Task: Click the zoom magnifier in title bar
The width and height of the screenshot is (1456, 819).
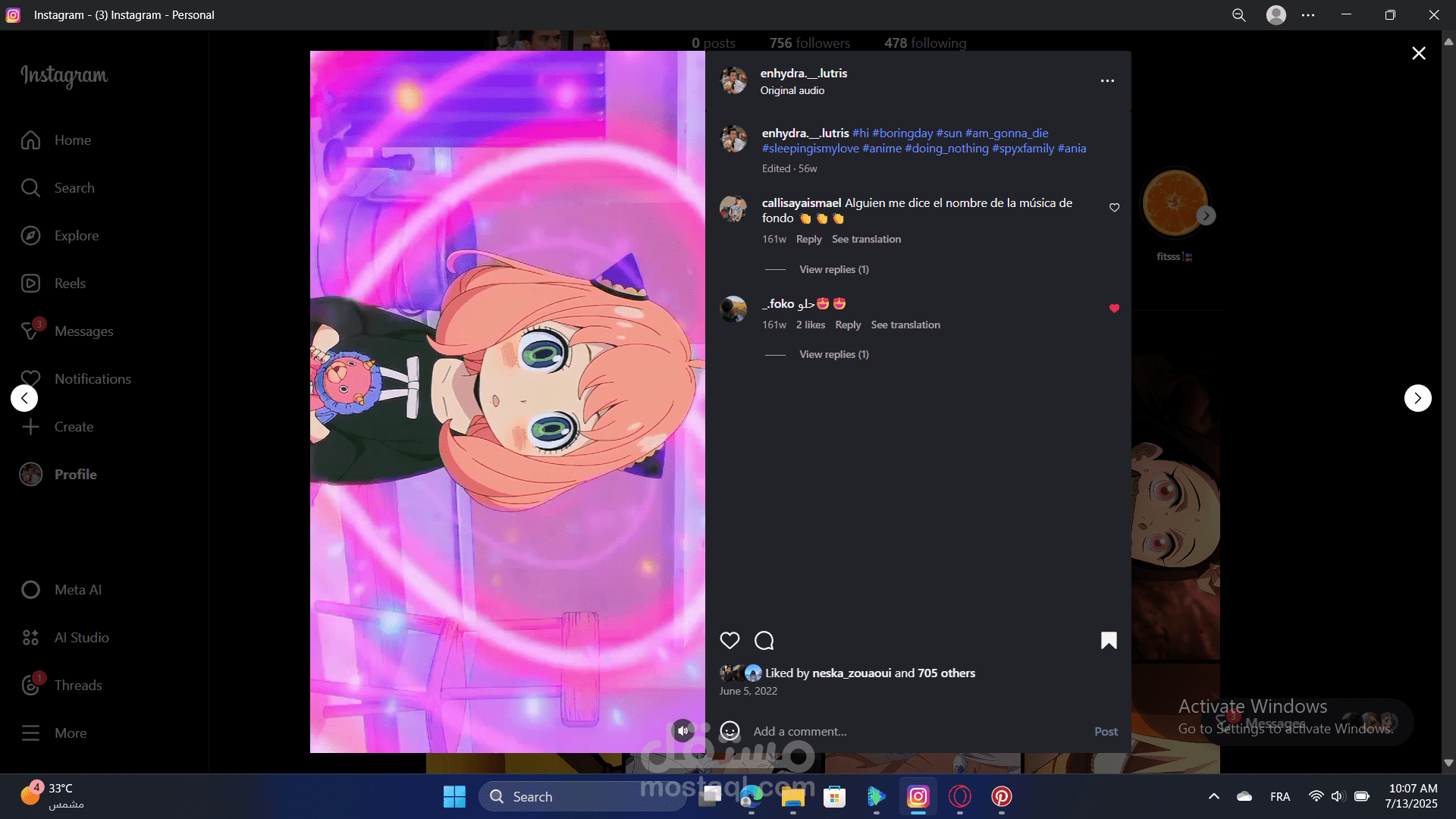Action: (1239, 15)
